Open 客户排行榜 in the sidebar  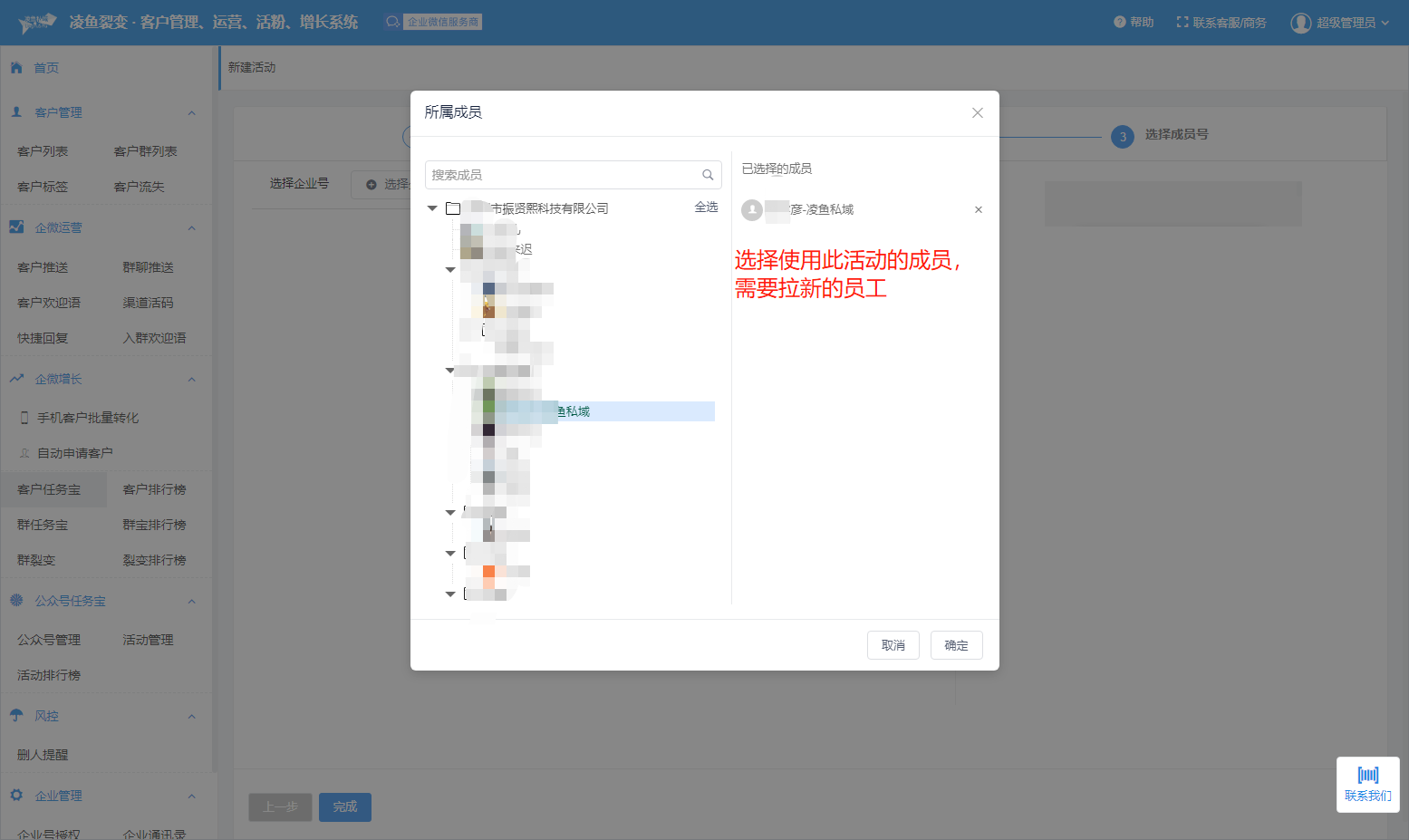coord(154,489)
